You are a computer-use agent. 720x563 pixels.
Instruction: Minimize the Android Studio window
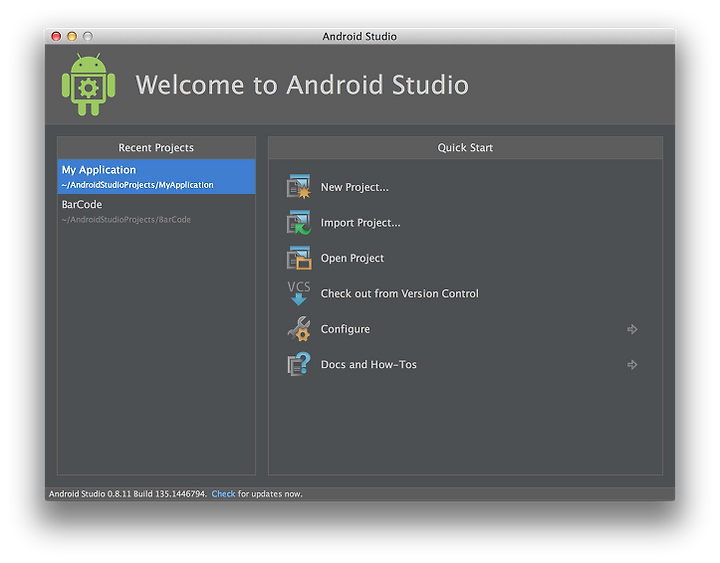(72, 36)
